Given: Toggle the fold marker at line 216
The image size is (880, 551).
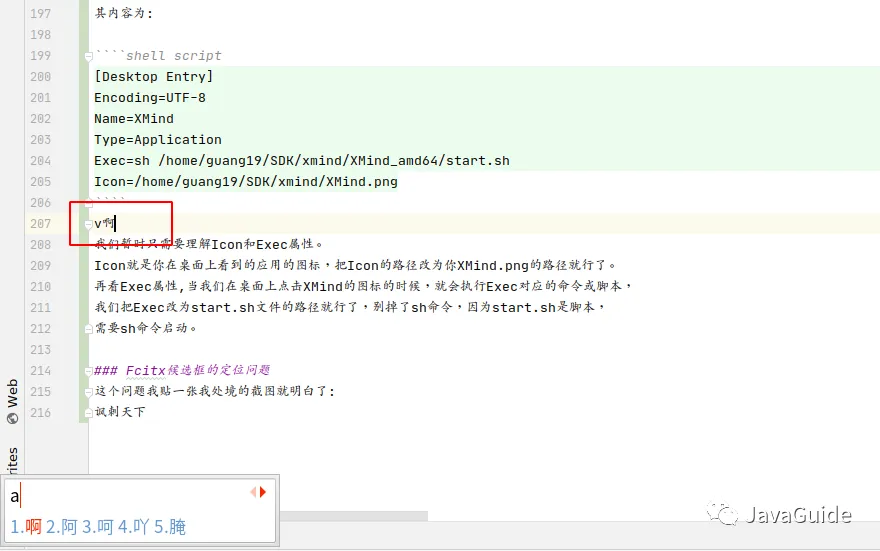Looking at the screenshot, I should (89, 414).
